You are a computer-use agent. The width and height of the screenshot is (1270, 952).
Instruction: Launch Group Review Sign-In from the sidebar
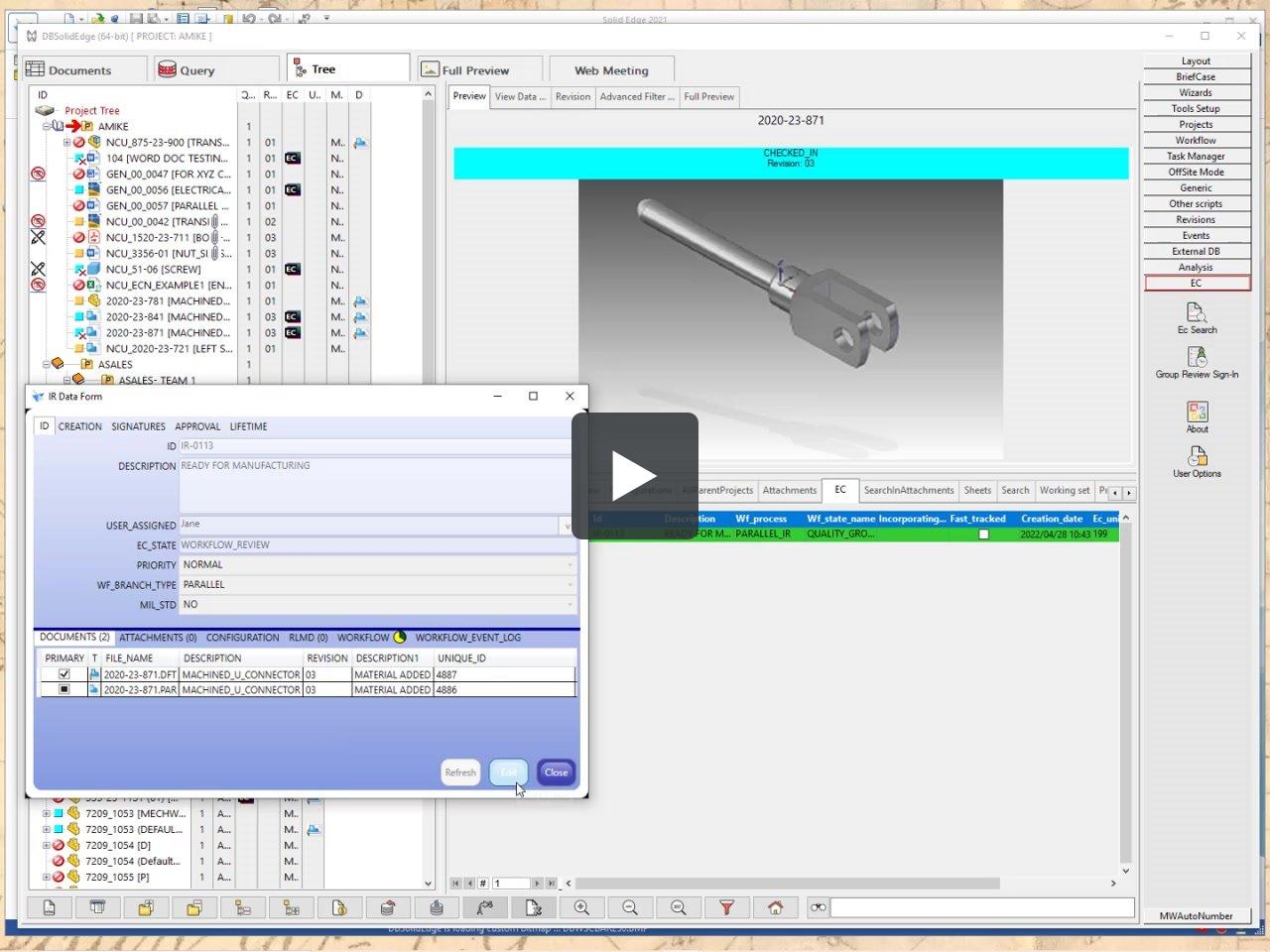(1197, 359)
